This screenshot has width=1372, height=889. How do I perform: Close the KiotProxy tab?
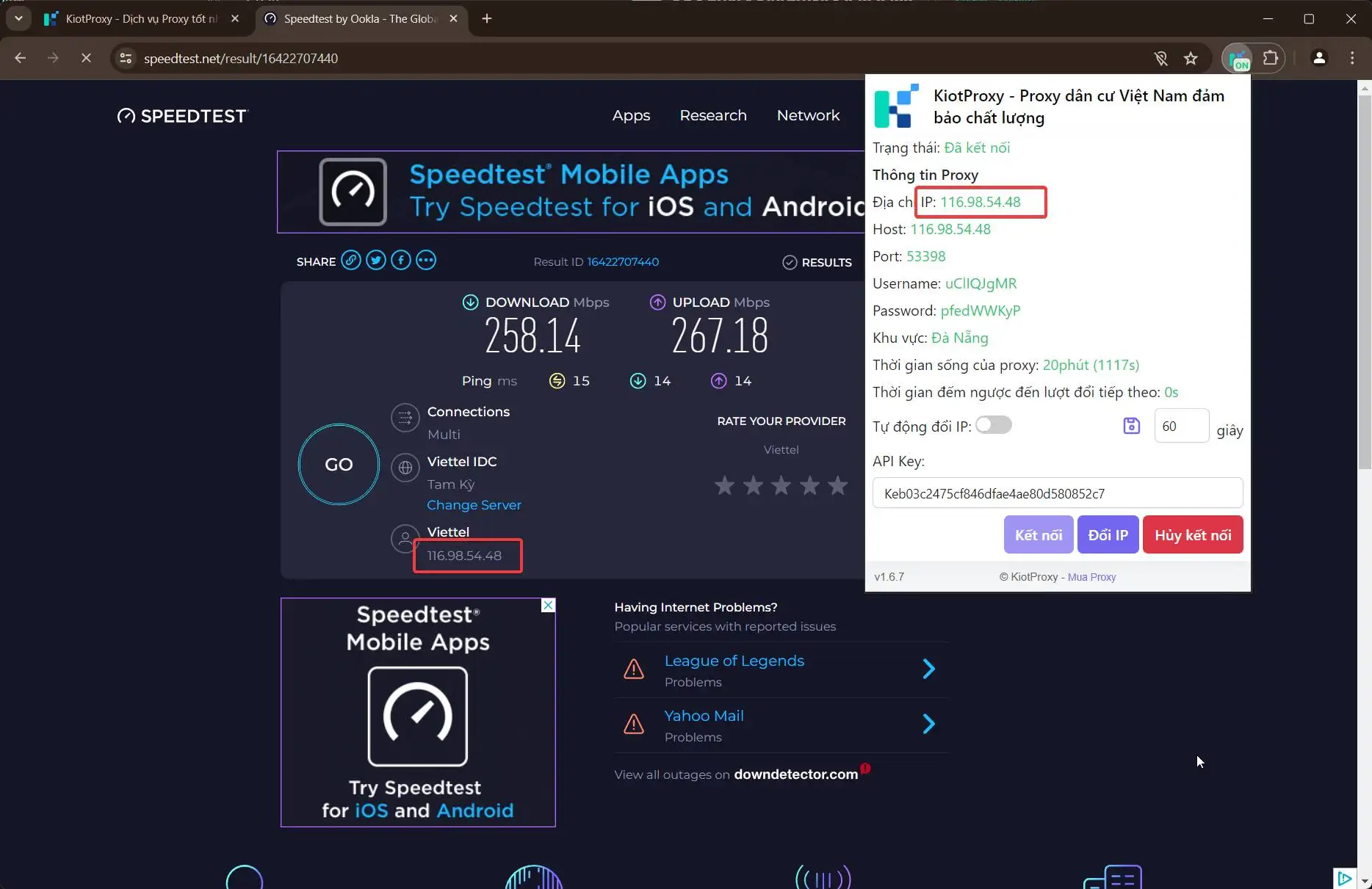pos(235,19)
